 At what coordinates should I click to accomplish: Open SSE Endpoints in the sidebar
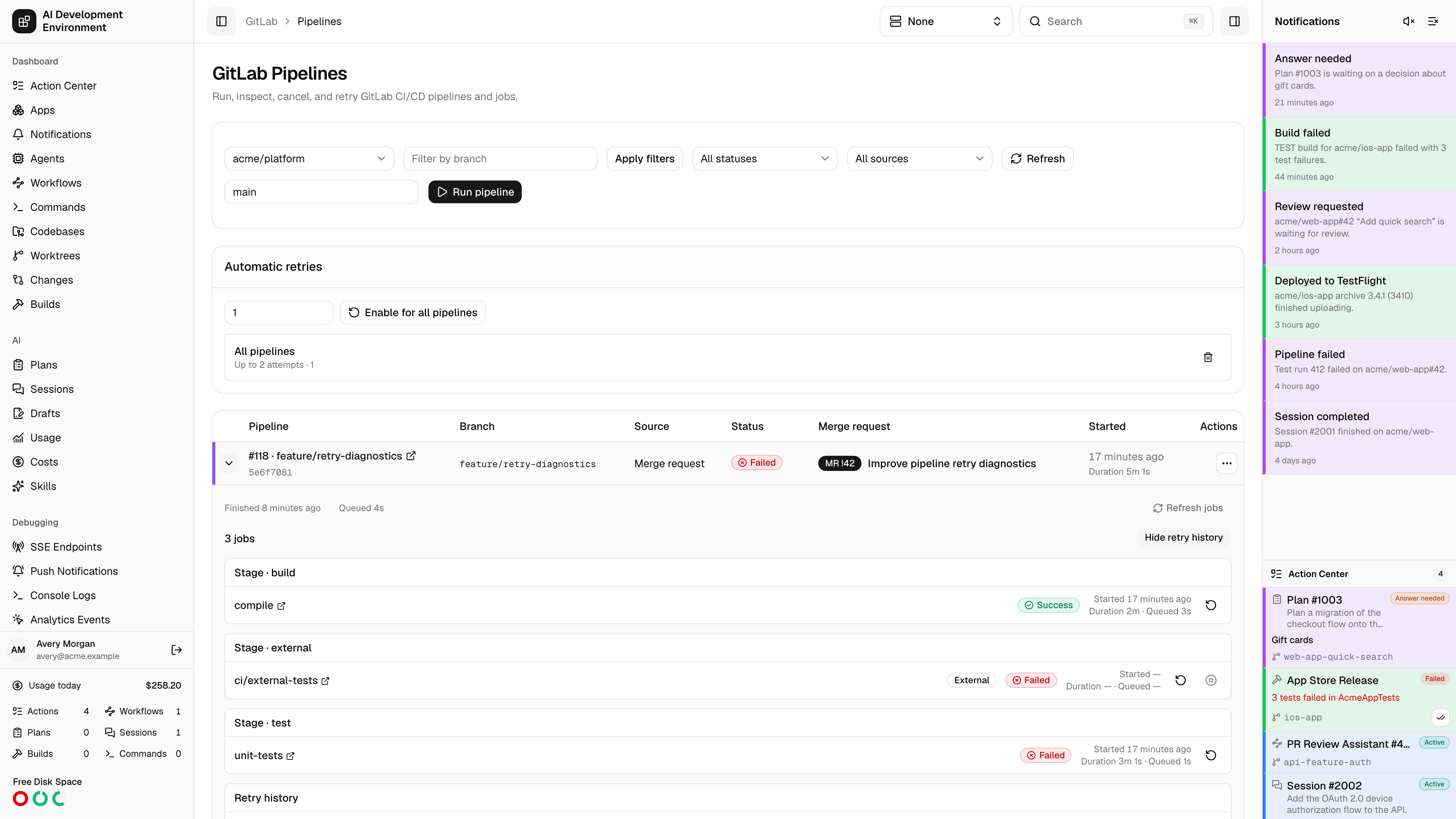(x=97, y=547)
